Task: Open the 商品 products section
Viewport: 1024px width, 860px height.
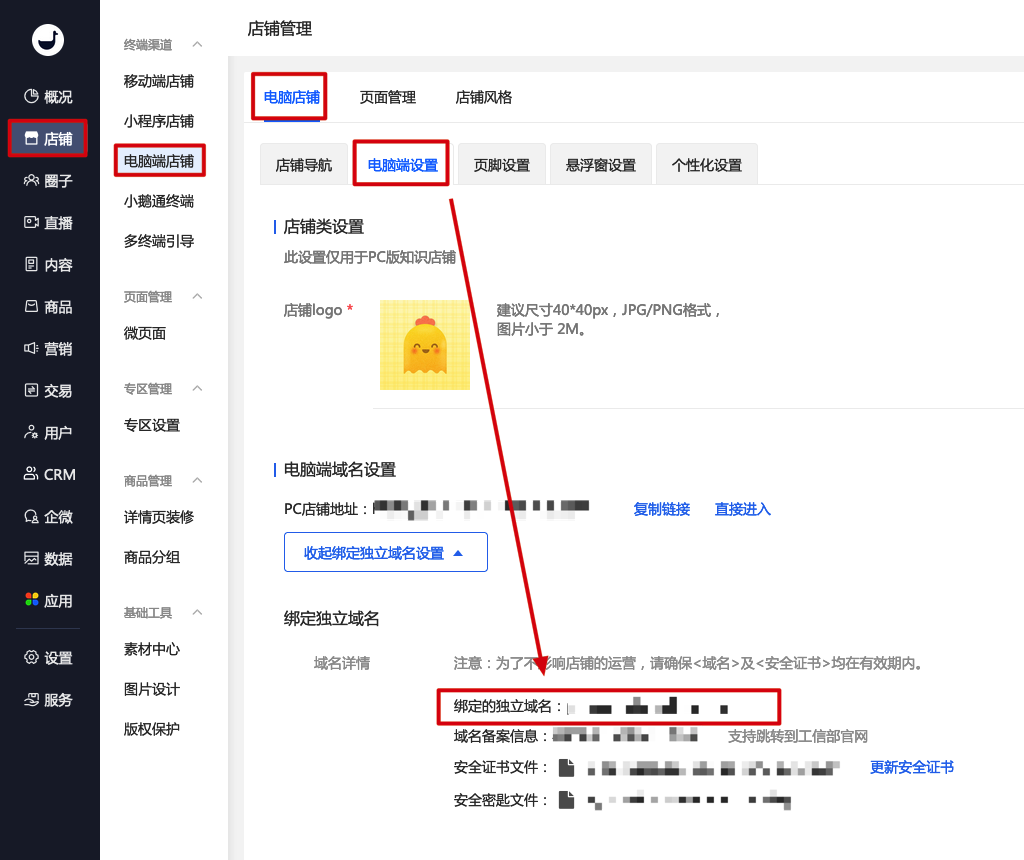Action: [x=48, y=307]
